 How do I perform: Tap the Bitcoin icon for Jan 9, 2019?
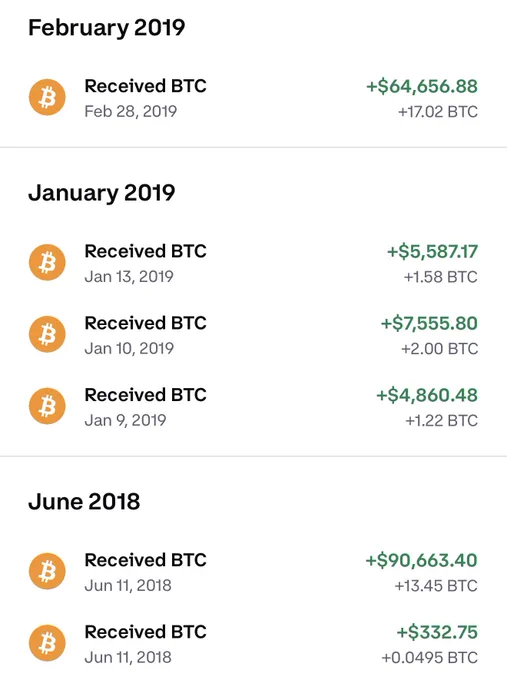coord(47,406)
